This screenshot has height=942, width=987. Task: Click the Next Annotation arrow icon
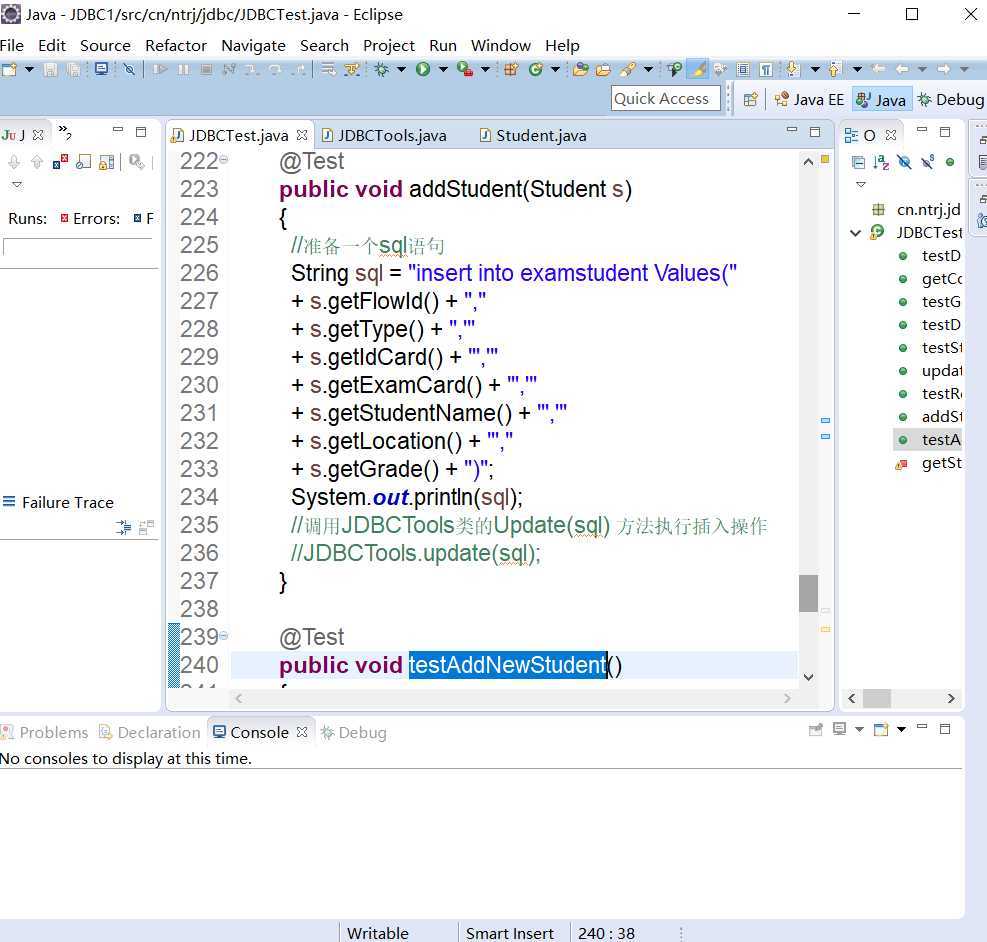pos(792,69)
